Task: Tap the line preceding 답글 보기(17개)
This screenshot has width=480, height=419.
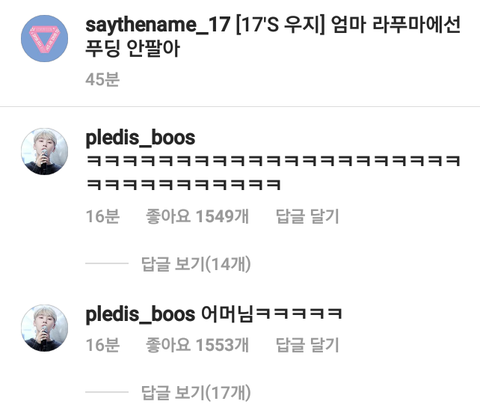Action: click(107, 392)
